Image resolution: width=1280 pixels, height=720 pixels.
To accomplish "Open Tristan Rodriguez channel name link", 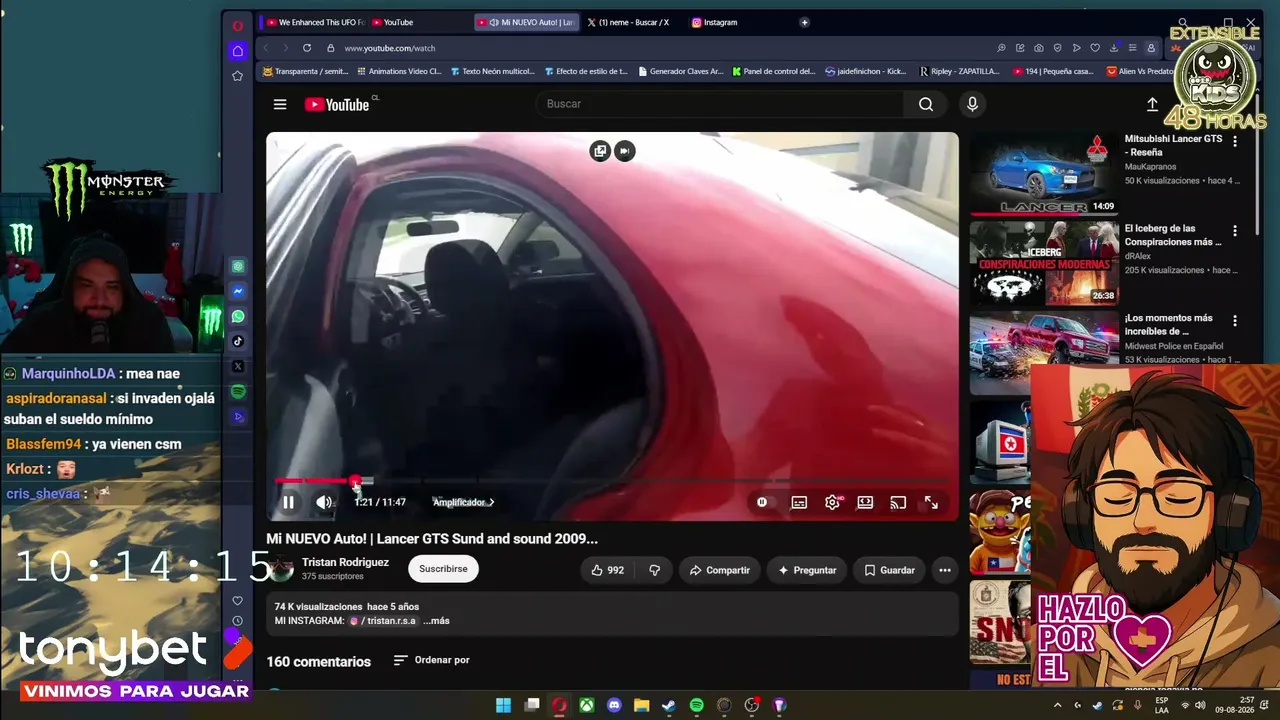I will pyautogui.click(x=345, y=562).
